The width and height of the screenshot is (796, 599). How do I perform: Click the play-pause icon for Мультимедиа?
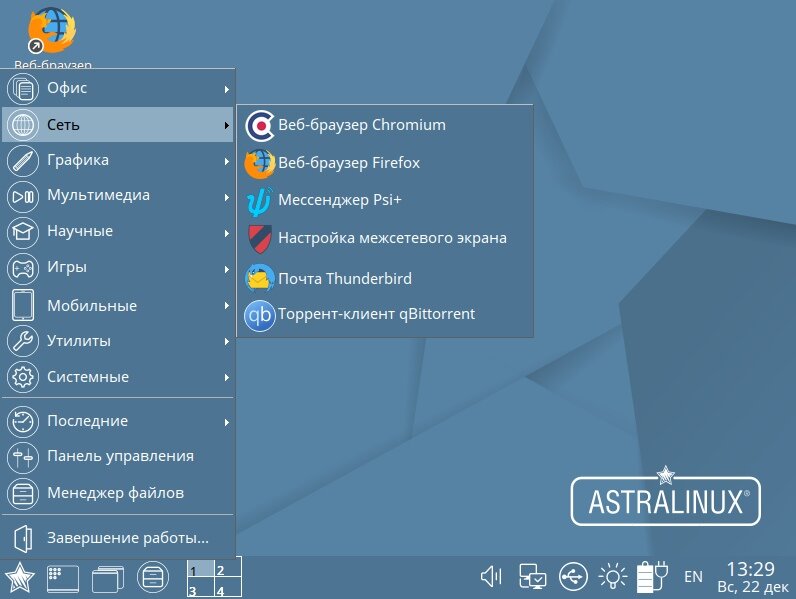click(x=23, y=196)
